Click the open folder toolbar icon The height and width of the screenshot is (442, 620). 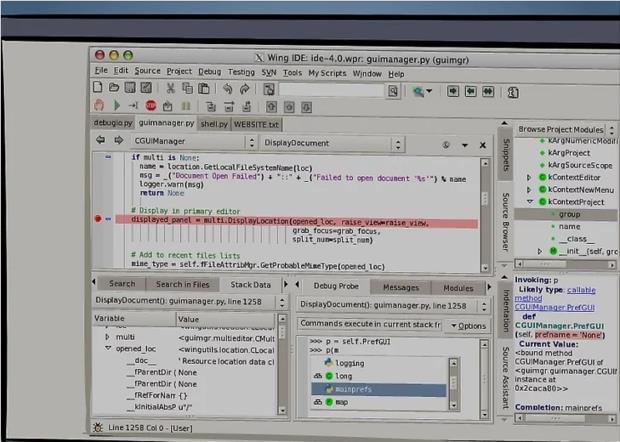coord(114,87)
